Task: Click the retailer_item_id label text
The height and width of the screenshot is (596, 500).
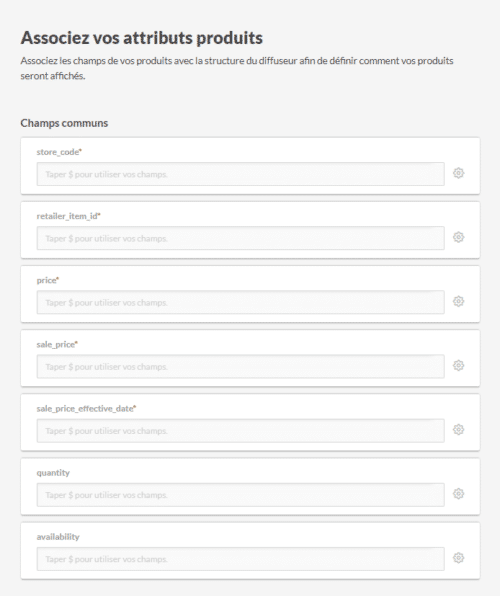Action: pos(68,216)
